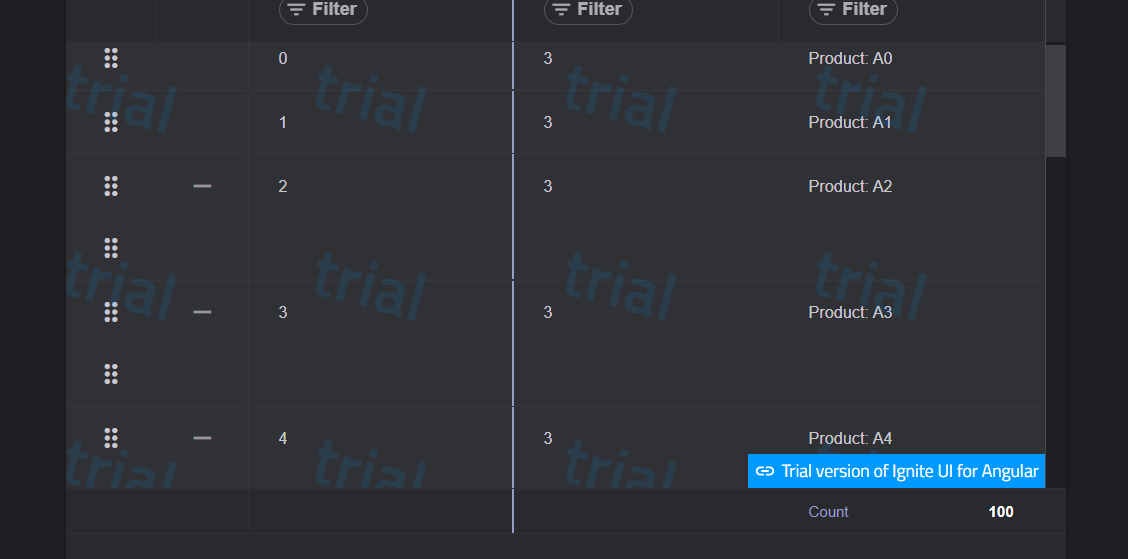Open Filter chip above the Product column
The height and width of the screenshot is (559, 1128).
[853, 9]
